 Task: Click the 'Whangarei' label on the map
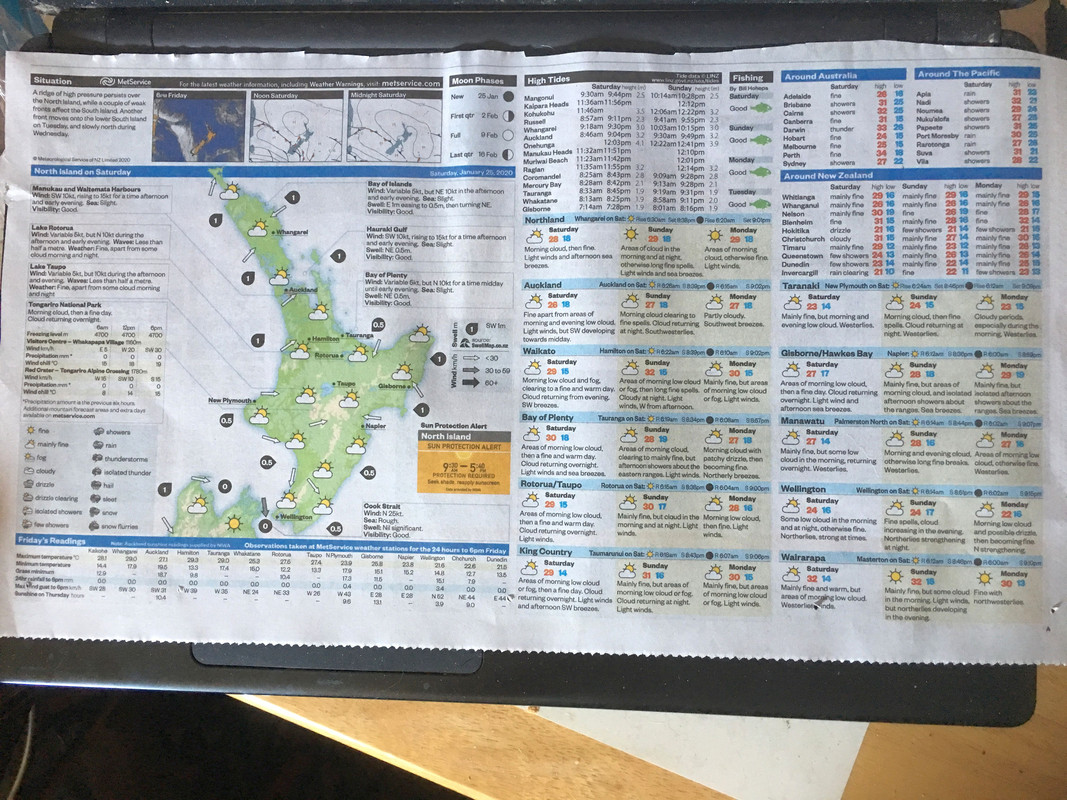click(x=292, y=232)
